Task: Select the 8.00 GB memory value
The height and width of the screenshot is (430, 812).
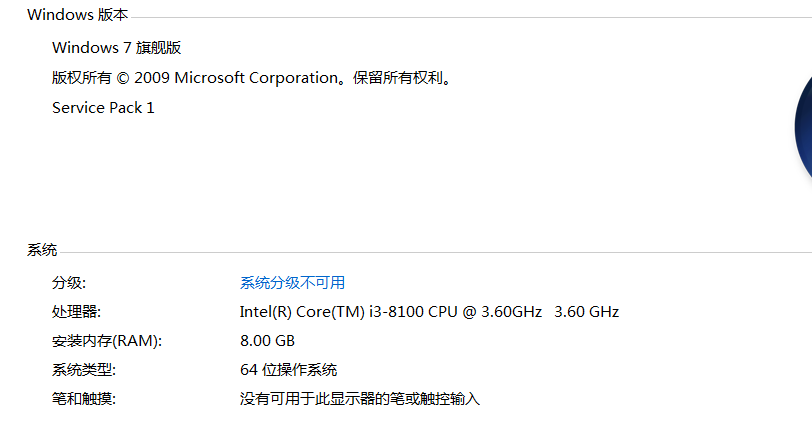Action: (267, 341)
